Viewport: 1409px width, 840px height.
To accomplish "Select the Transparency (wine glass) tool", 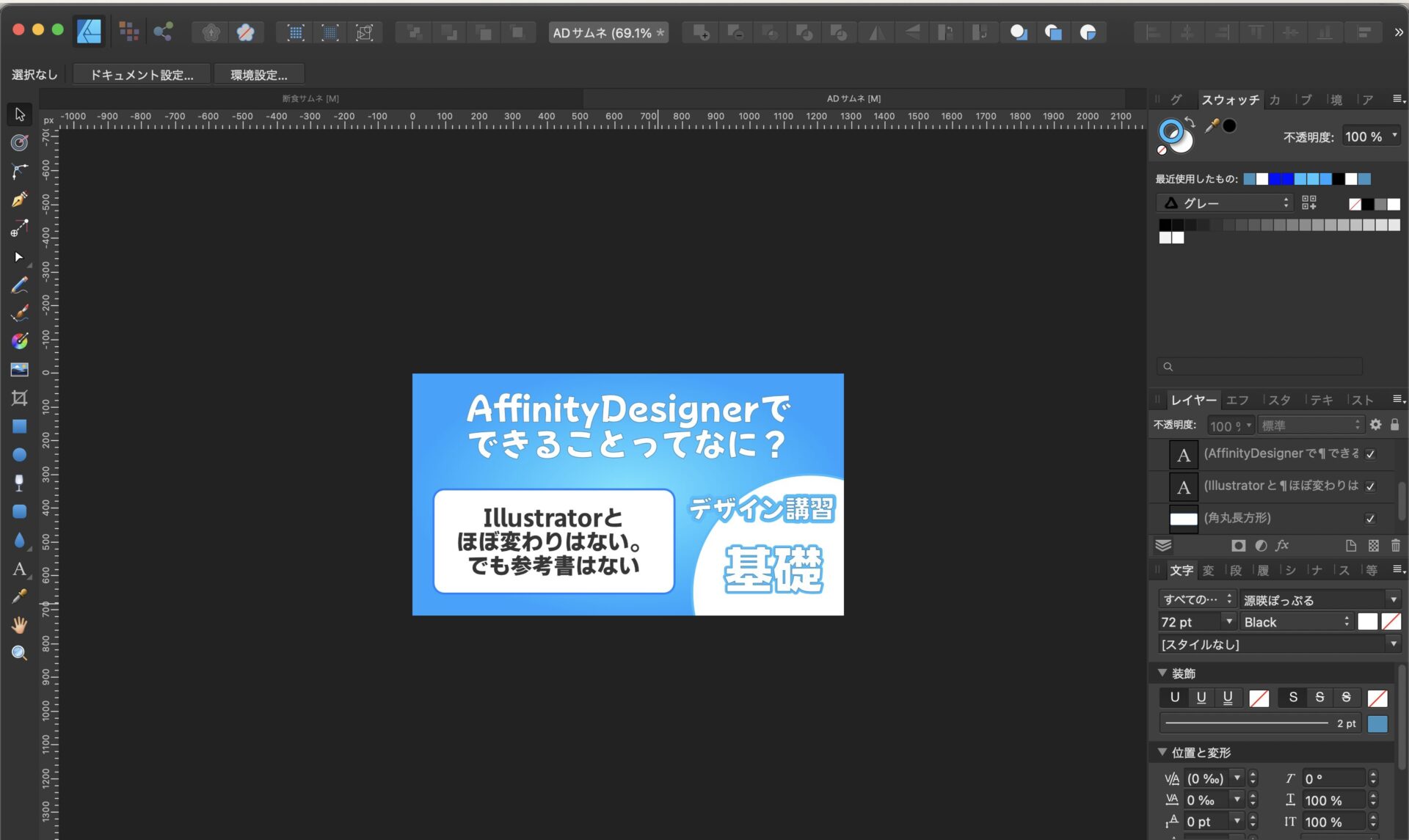I will click(20, 483).
